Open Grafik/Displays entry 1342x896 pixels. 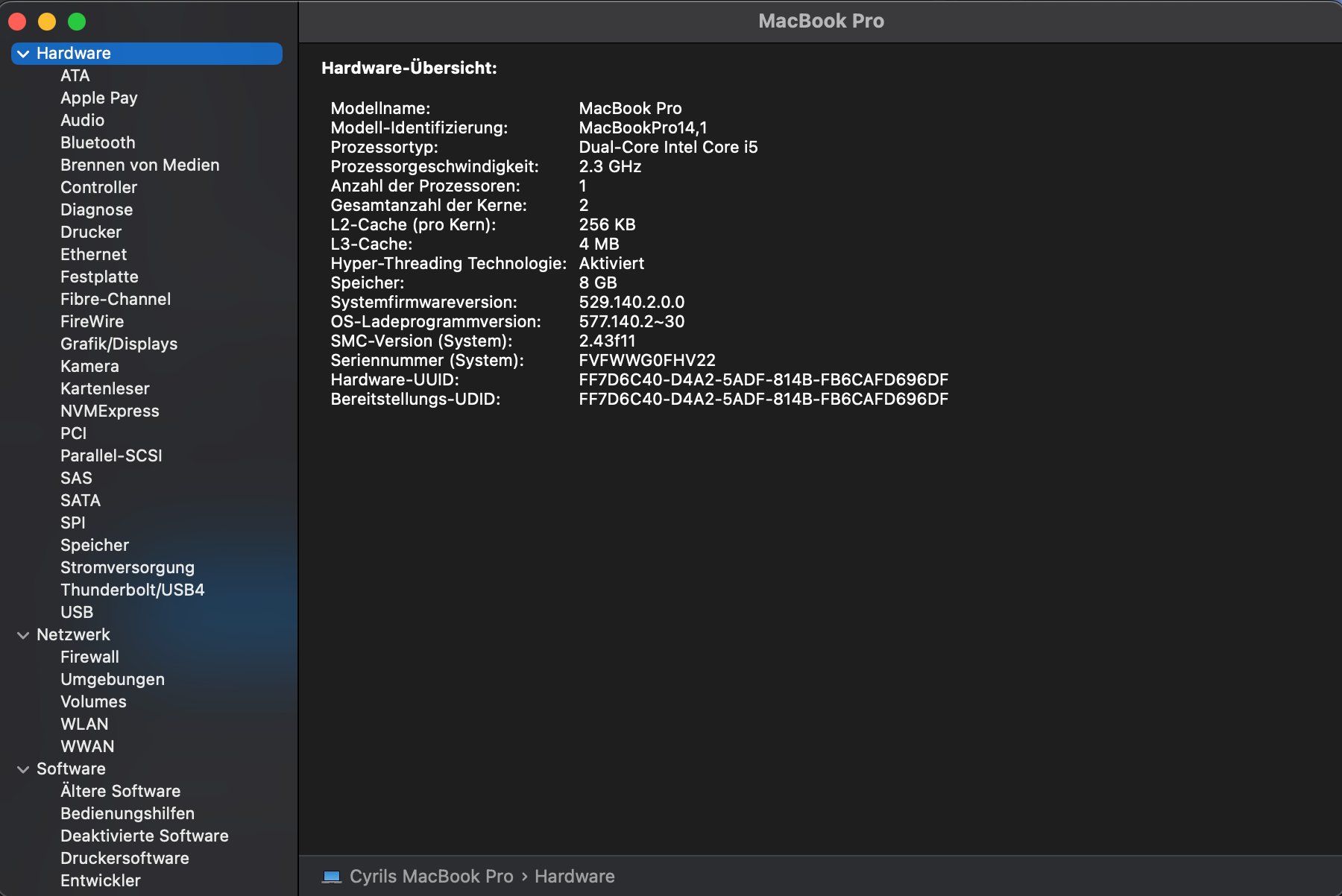coord(119,344)
